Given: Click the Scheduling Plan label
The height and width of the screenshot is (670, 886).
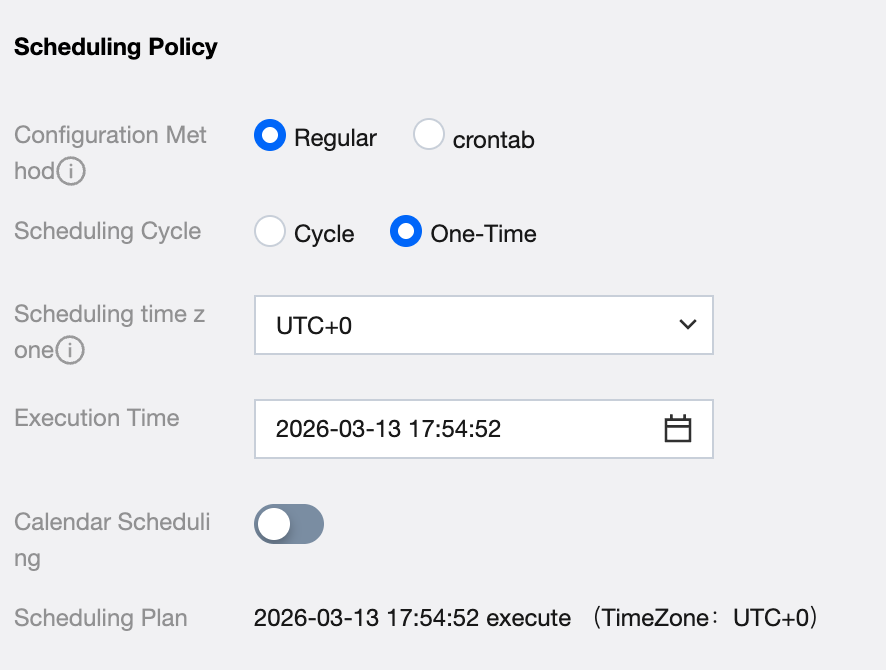Looking at the screenshot, I should pos(101,618).
